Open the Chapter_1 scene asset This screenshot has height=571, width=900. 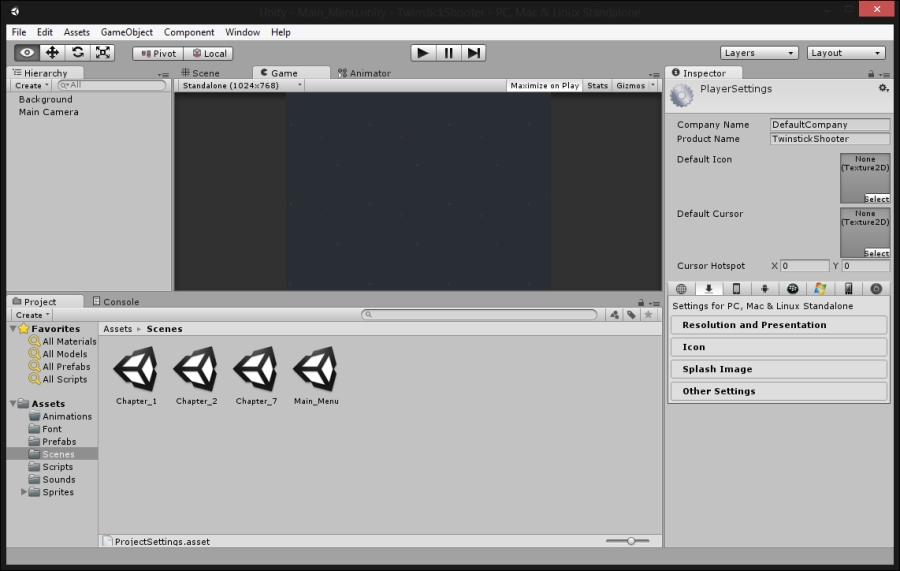(136, 375)
